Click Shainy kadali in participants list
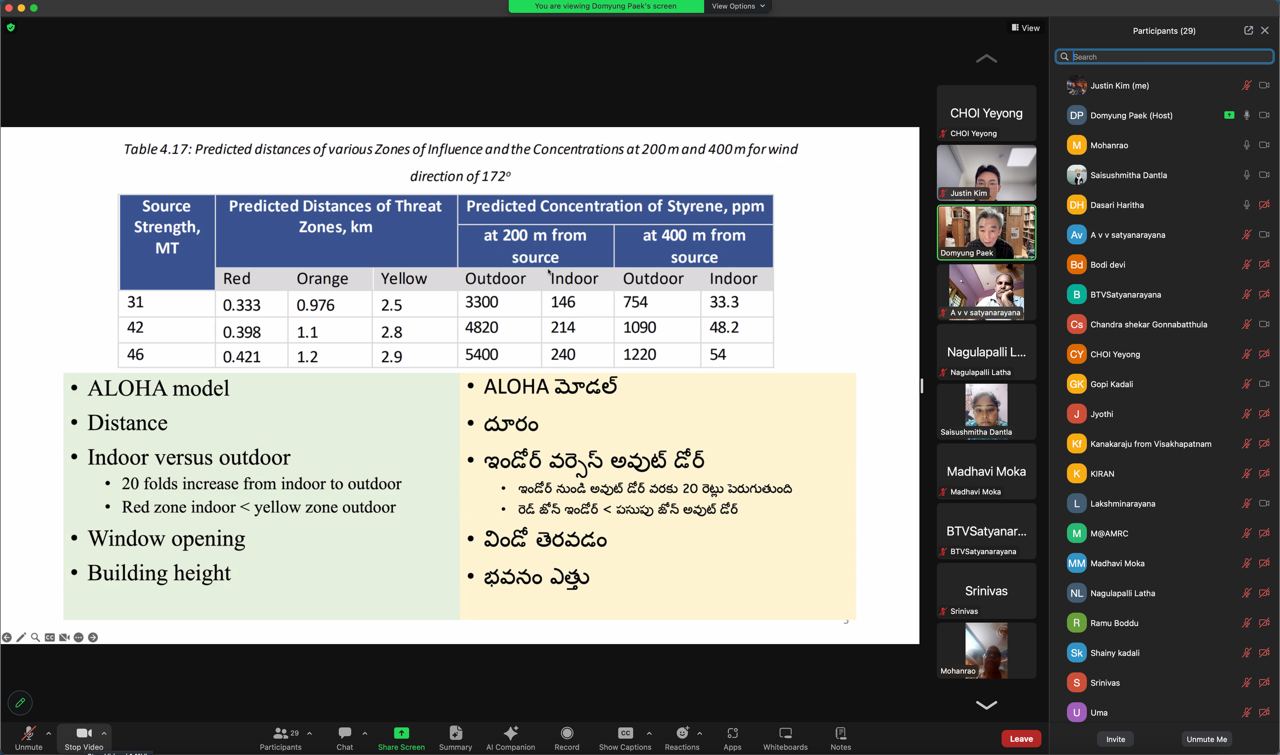This screenshot has height=755, width=1280. coord(1164,653)
